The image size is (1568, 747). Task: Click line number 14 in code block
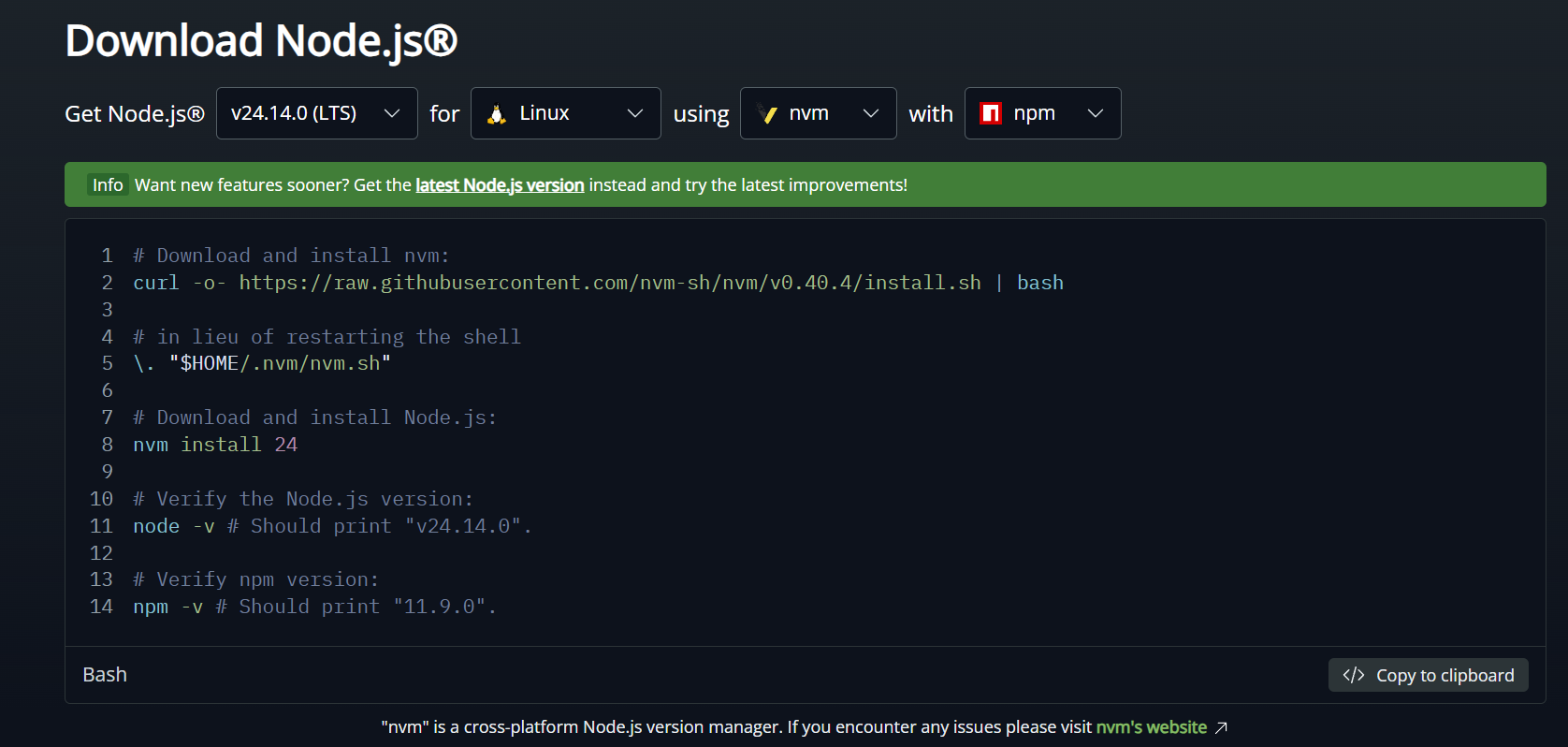point(101,607)
